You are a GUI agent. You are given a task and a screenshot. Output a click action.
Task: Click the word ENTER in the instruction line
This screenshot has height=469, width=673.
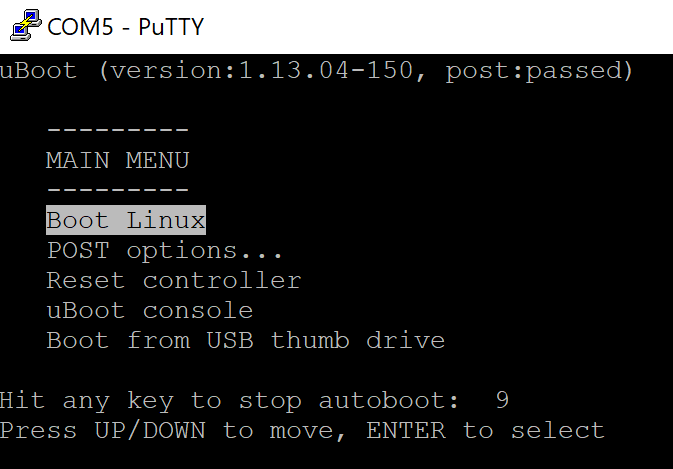pyautogui.click(x=406, y=430)
